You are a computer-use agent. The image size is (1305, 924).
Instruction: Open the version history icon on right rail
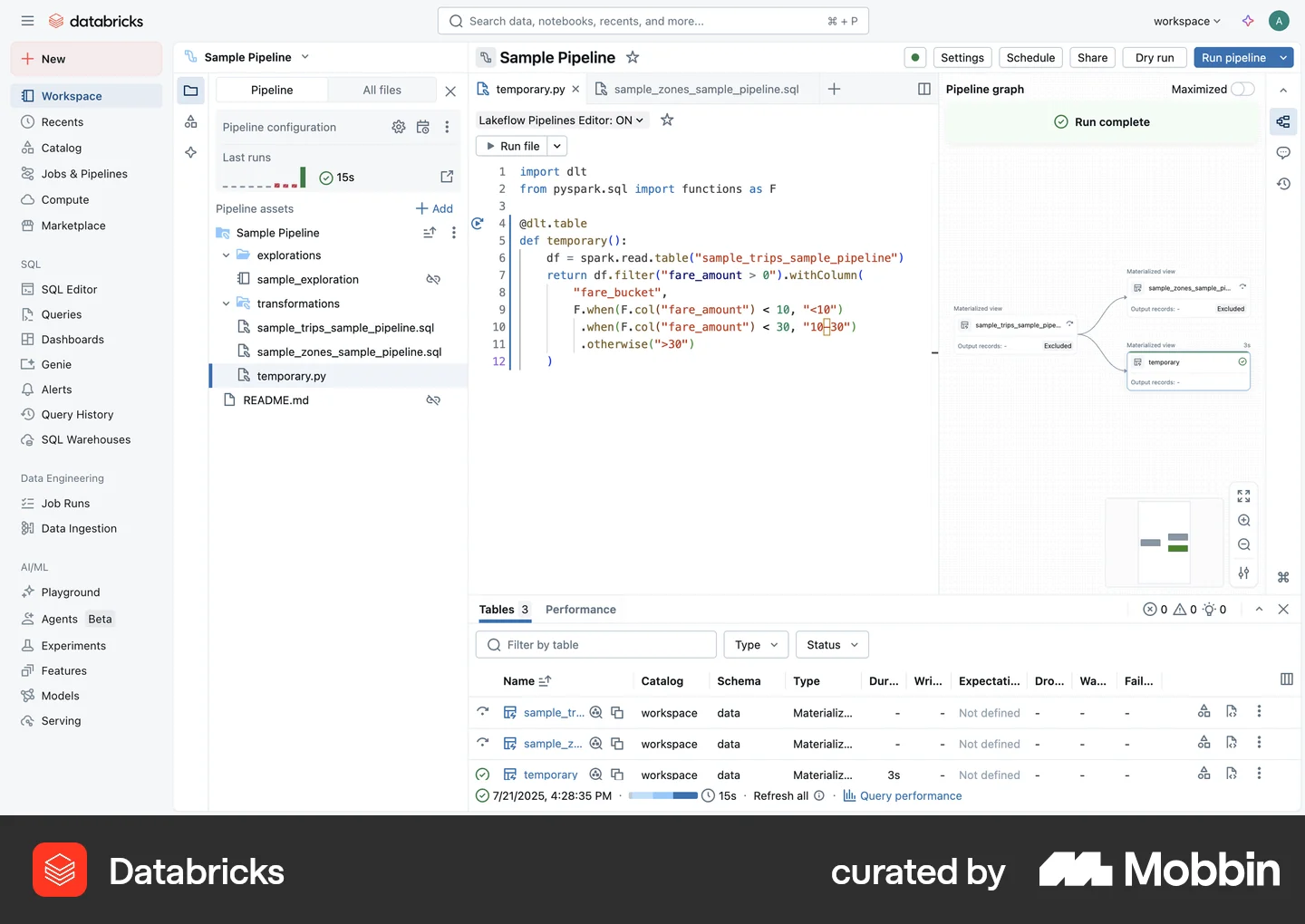1283,184
